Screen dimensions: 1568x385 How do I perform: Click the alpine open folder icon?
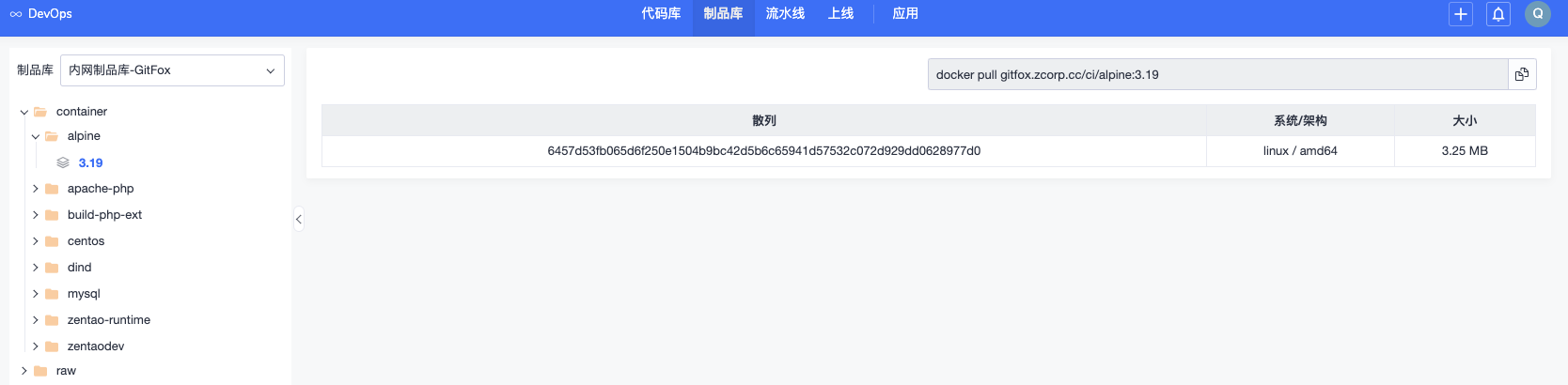coord(52,136)
